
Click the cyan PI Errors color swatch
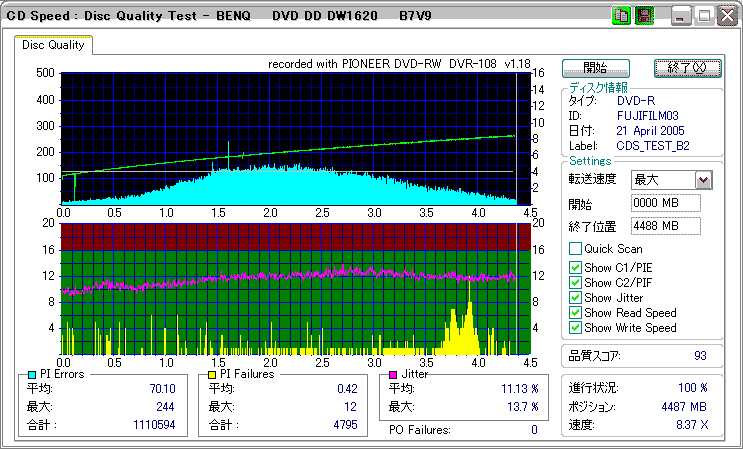32,374
